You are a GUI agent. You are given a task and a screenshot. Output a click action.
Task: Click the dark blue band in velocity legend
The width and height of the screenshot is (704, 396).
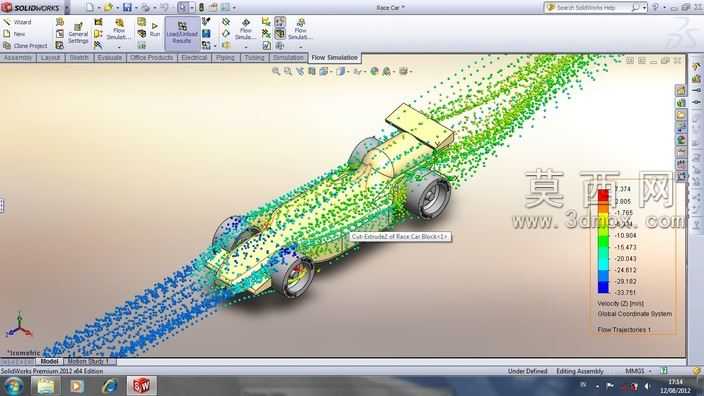pyautogui.click(x=603, y=287)
